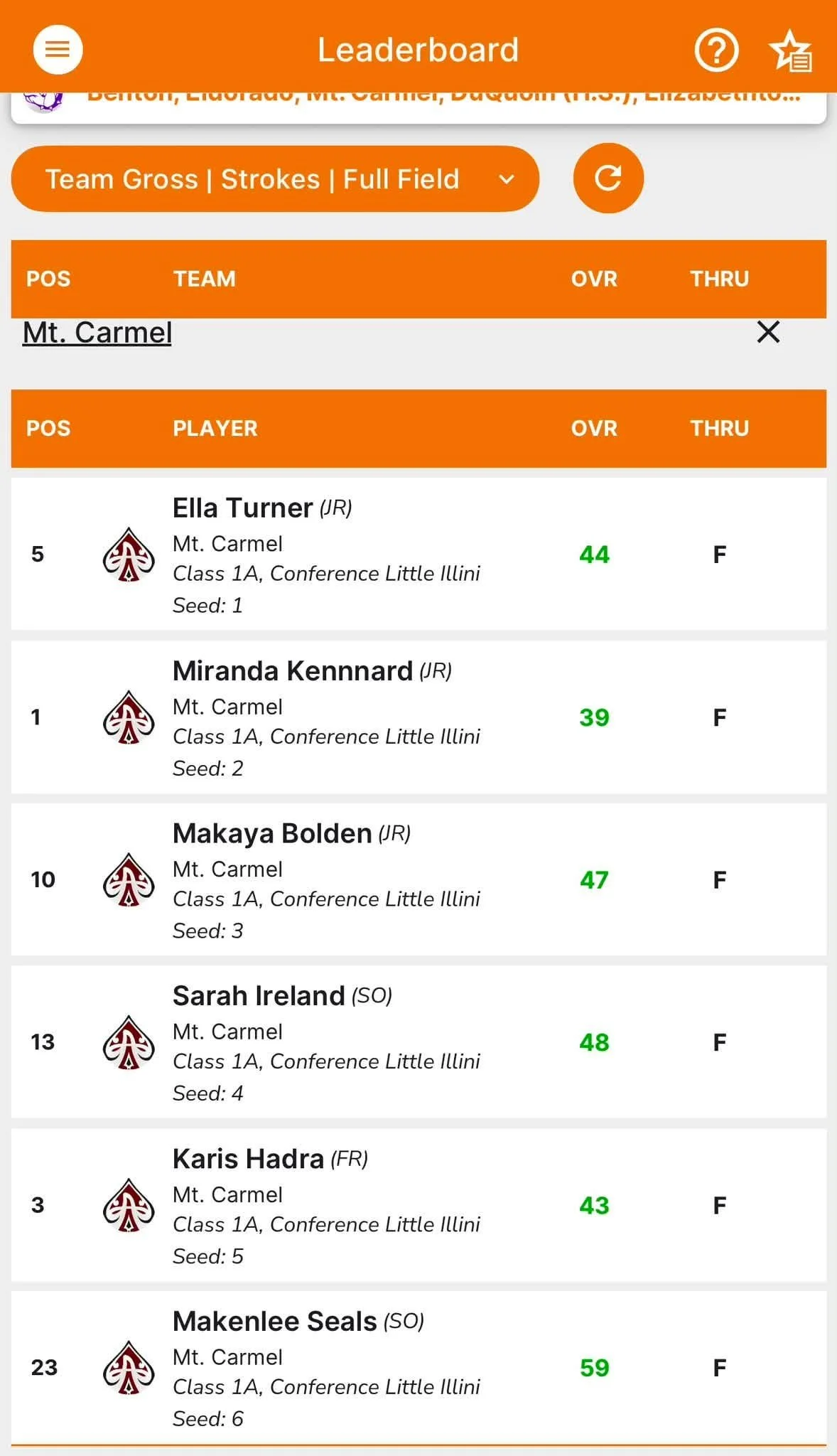837x1456 pixels.
Task: Sort by the player OVR column header
Action: coord(594,429)
